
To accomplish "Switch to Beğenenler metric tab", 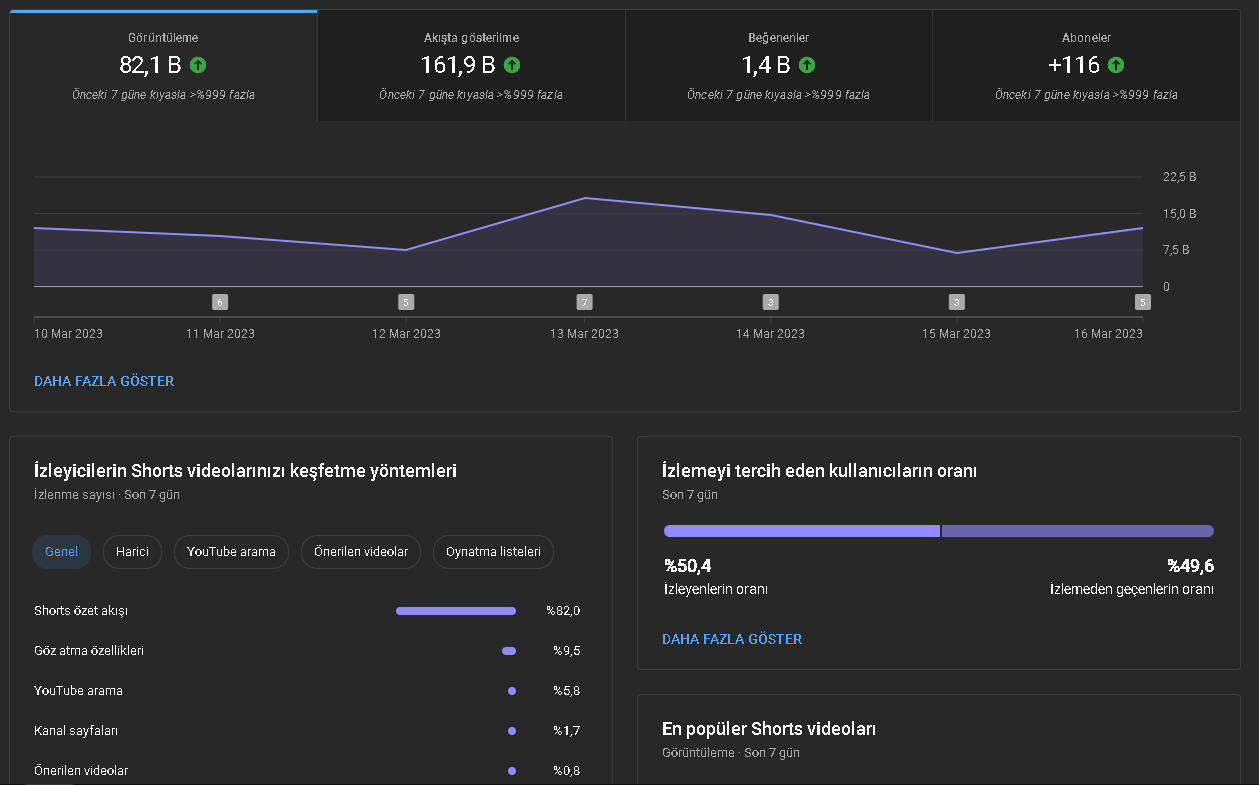I will [x=779, y=66].
